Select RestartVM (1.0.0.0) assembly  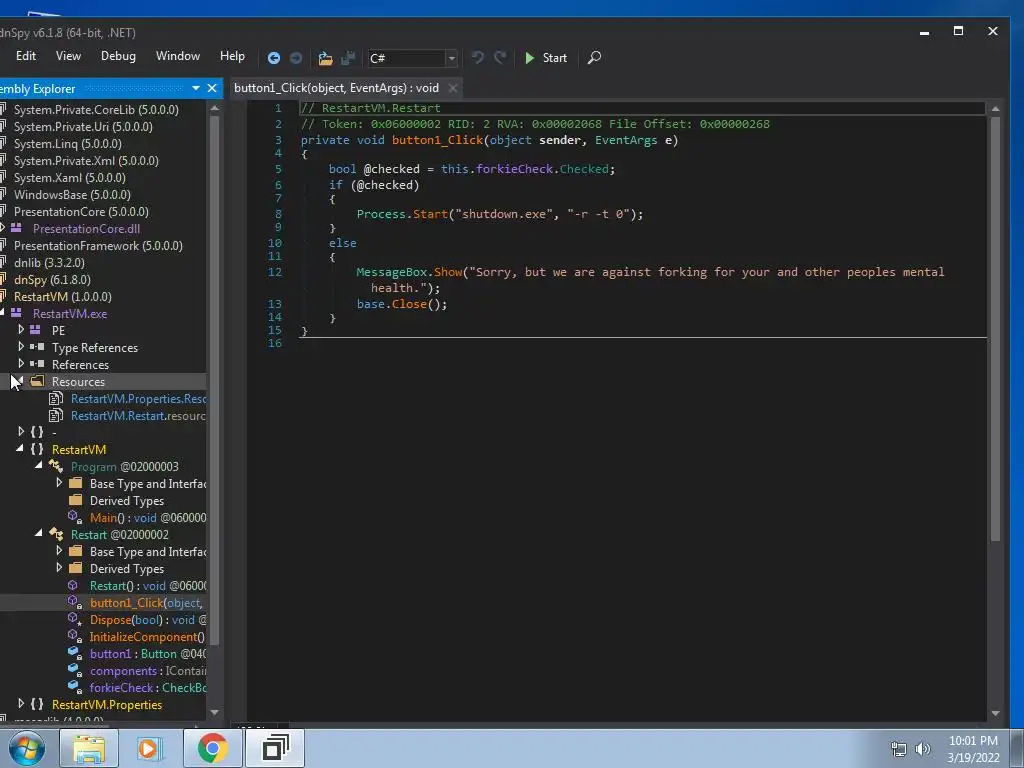(63, 296)
